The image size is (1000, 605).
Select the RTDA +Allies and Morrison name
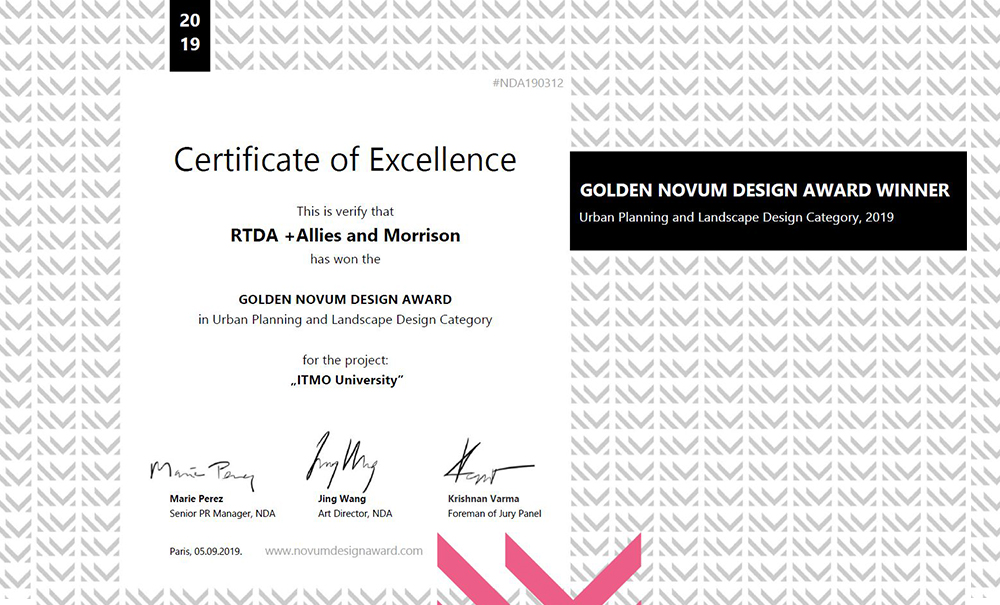tap(345, 236)
